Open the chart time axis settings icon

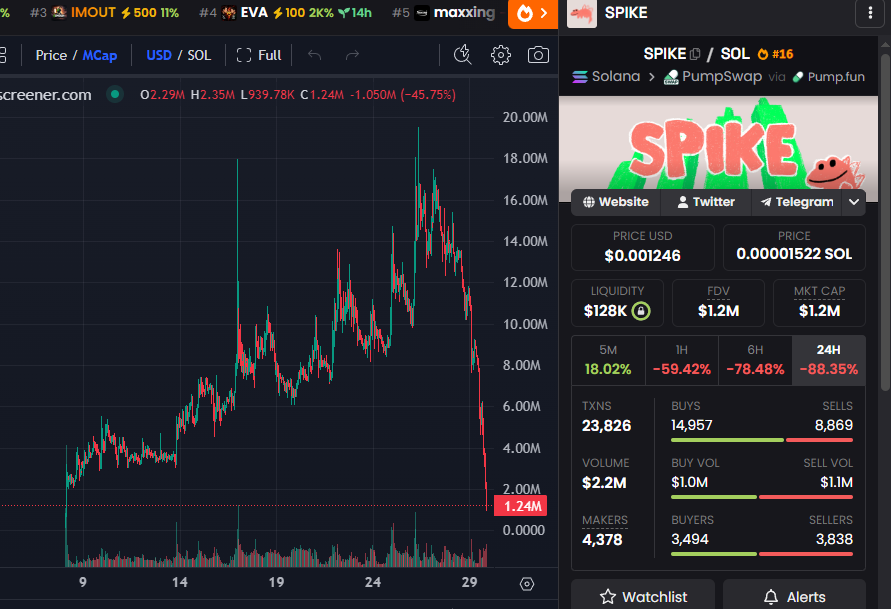tap(527, 584)
